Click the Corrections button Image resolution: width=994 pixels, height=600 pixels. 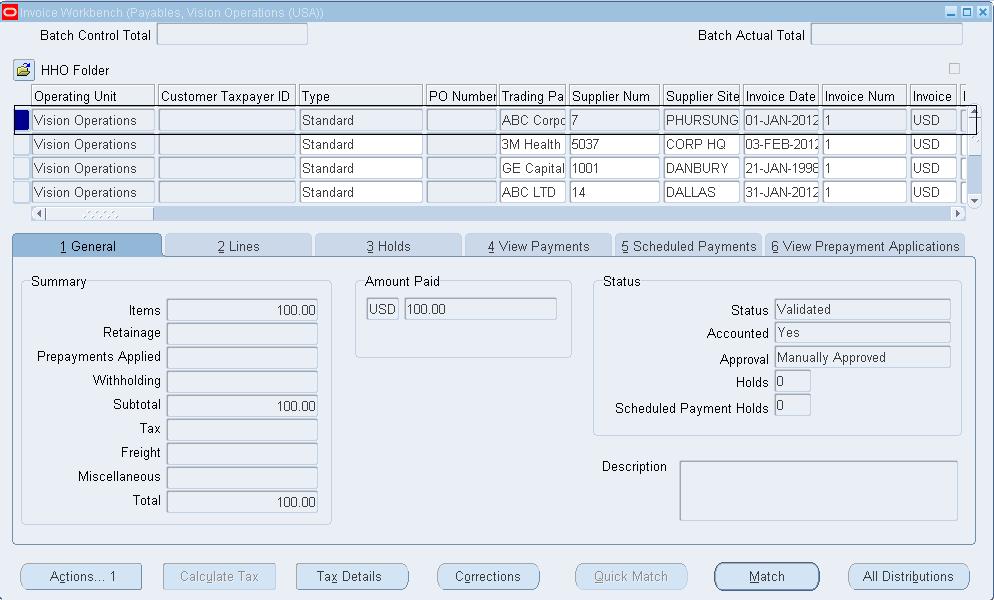tap(487, 576)
